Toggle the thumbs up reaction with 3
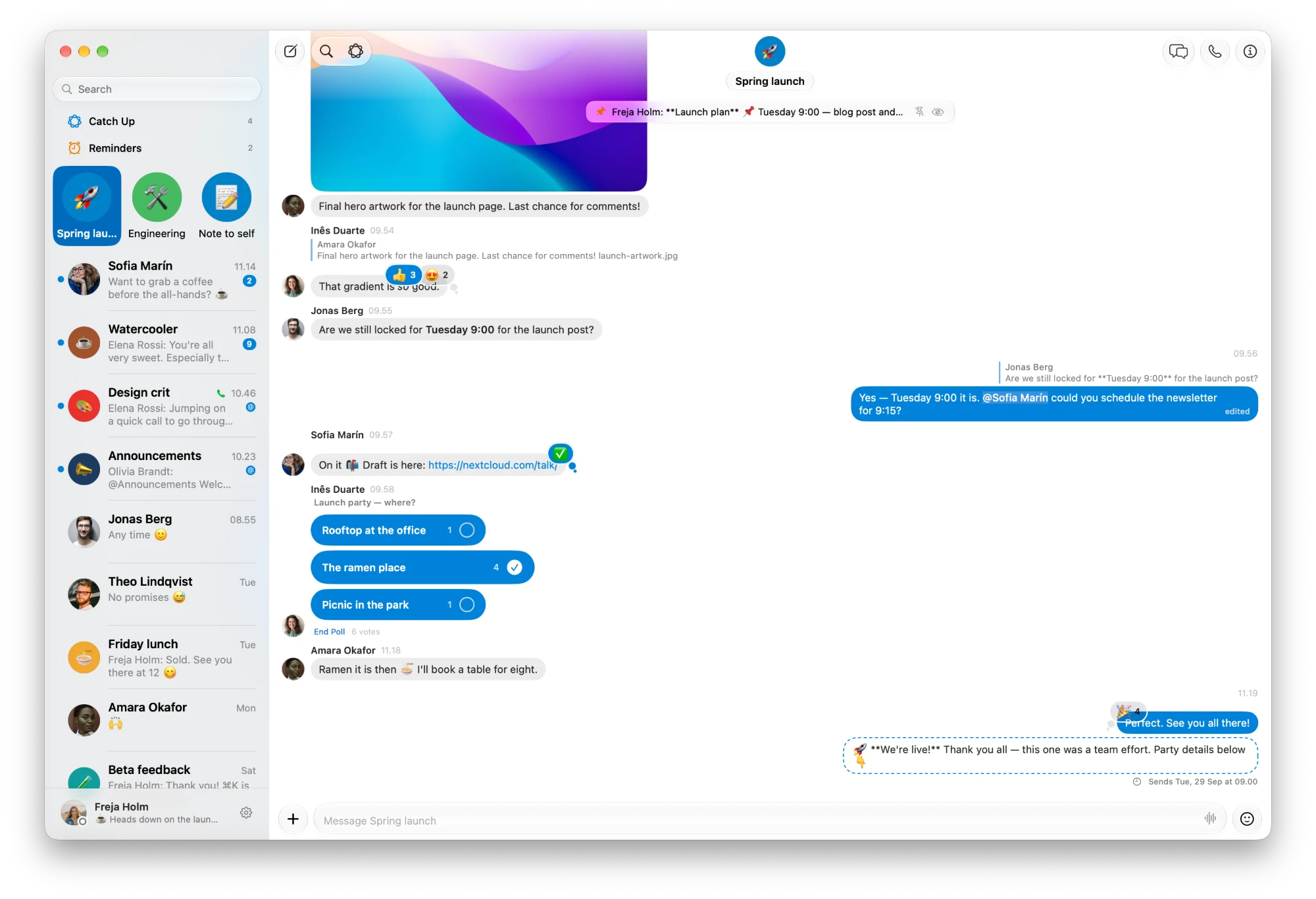1316x899 pixels. 404,275
